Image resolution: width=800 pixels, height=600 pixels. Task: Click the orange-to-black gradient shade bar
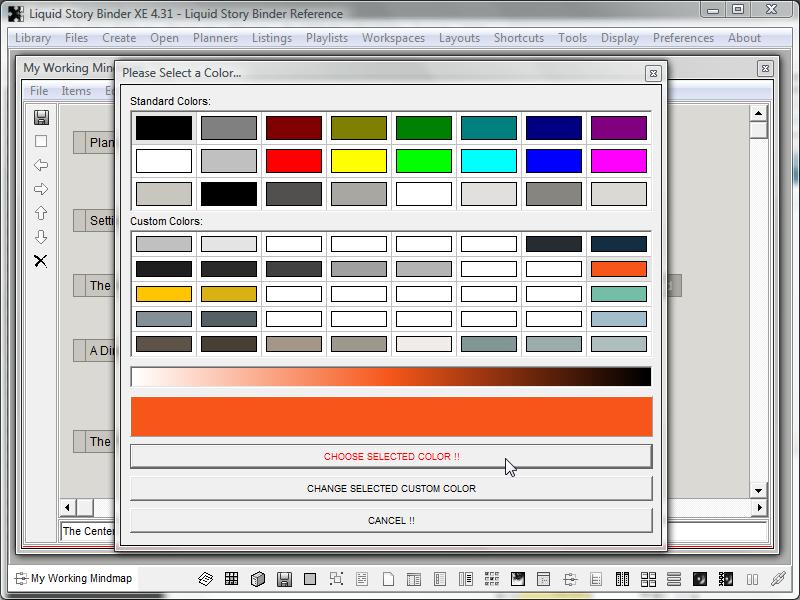(x=391, y=377)
